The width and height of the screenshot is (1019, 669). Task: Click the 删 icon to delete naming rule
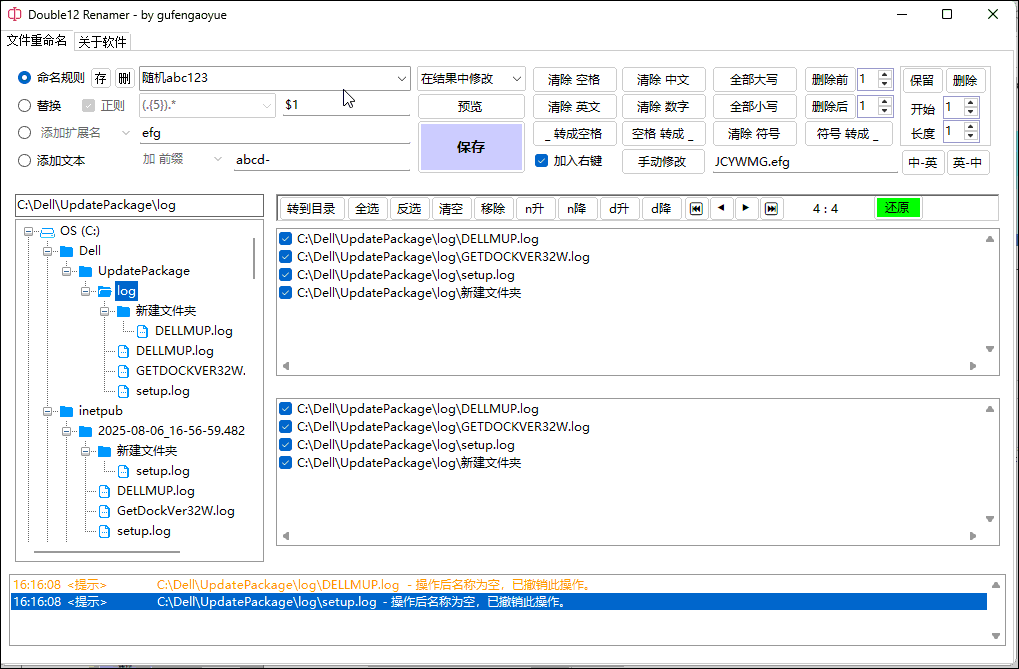(125, 77)
